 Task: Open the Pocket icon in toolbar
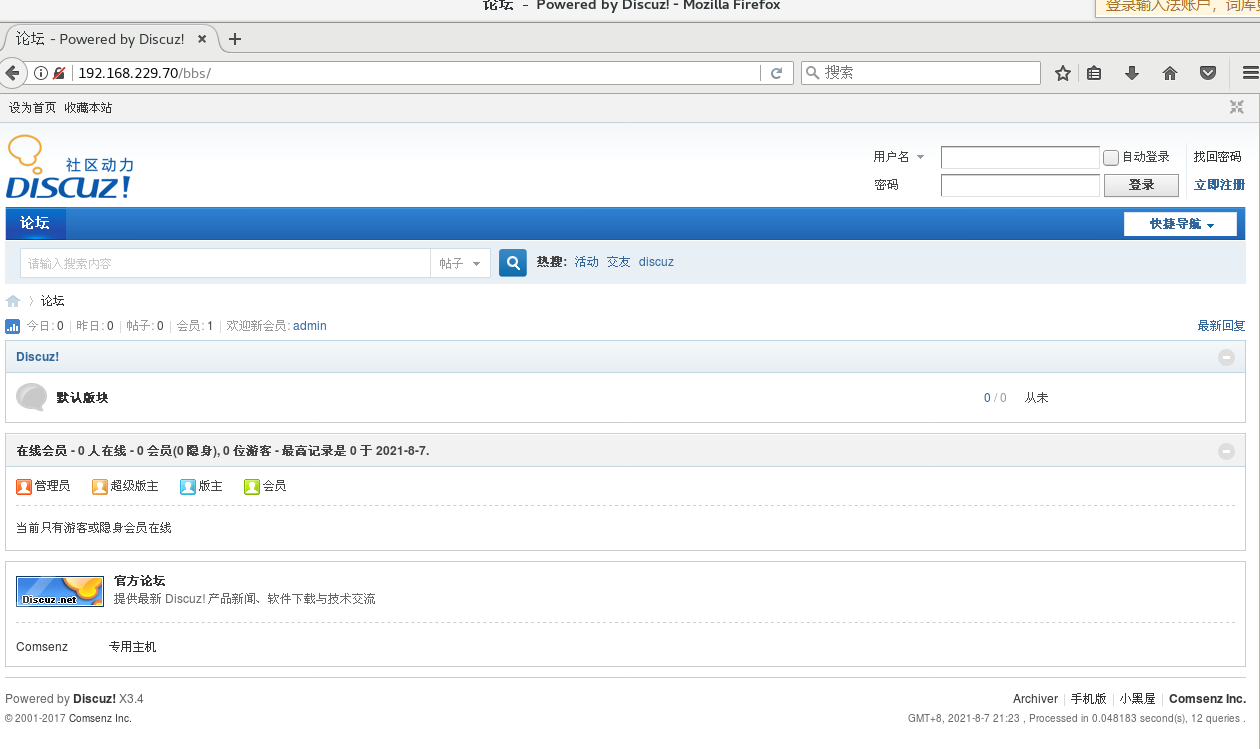(1208, 73)
